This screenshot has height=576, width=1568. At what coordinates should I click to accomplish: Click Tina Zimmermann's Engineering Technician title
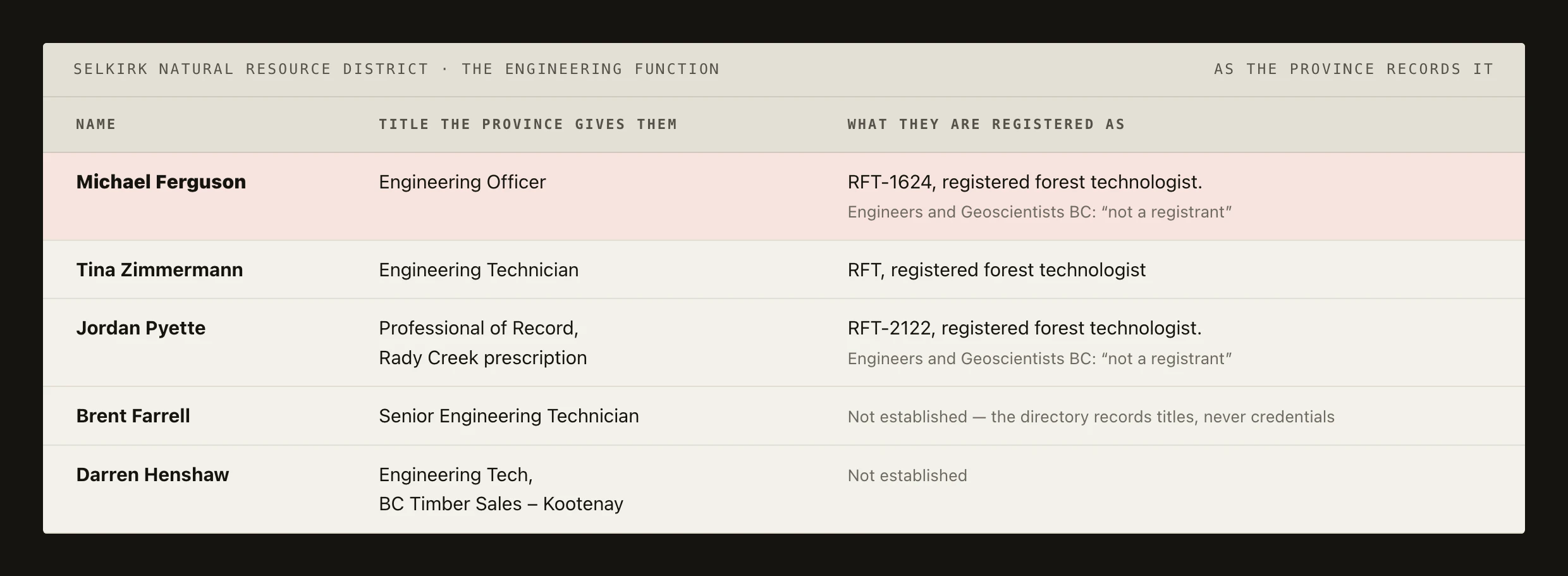tap(479, 270)
